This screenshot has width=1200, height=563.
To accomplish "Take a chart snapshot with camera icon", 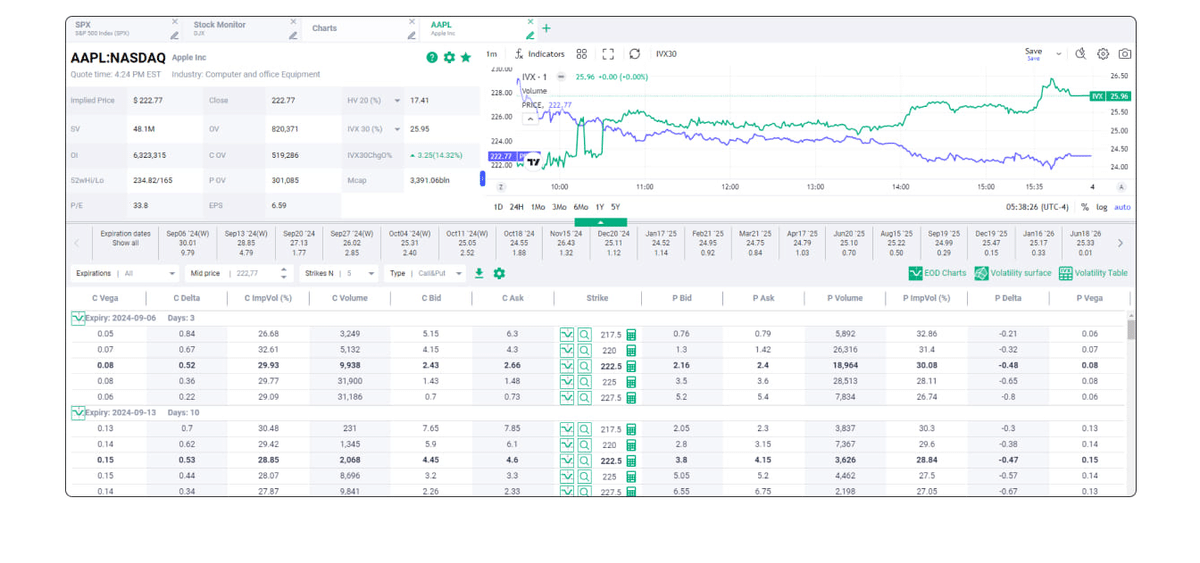I will (1125, 54).
